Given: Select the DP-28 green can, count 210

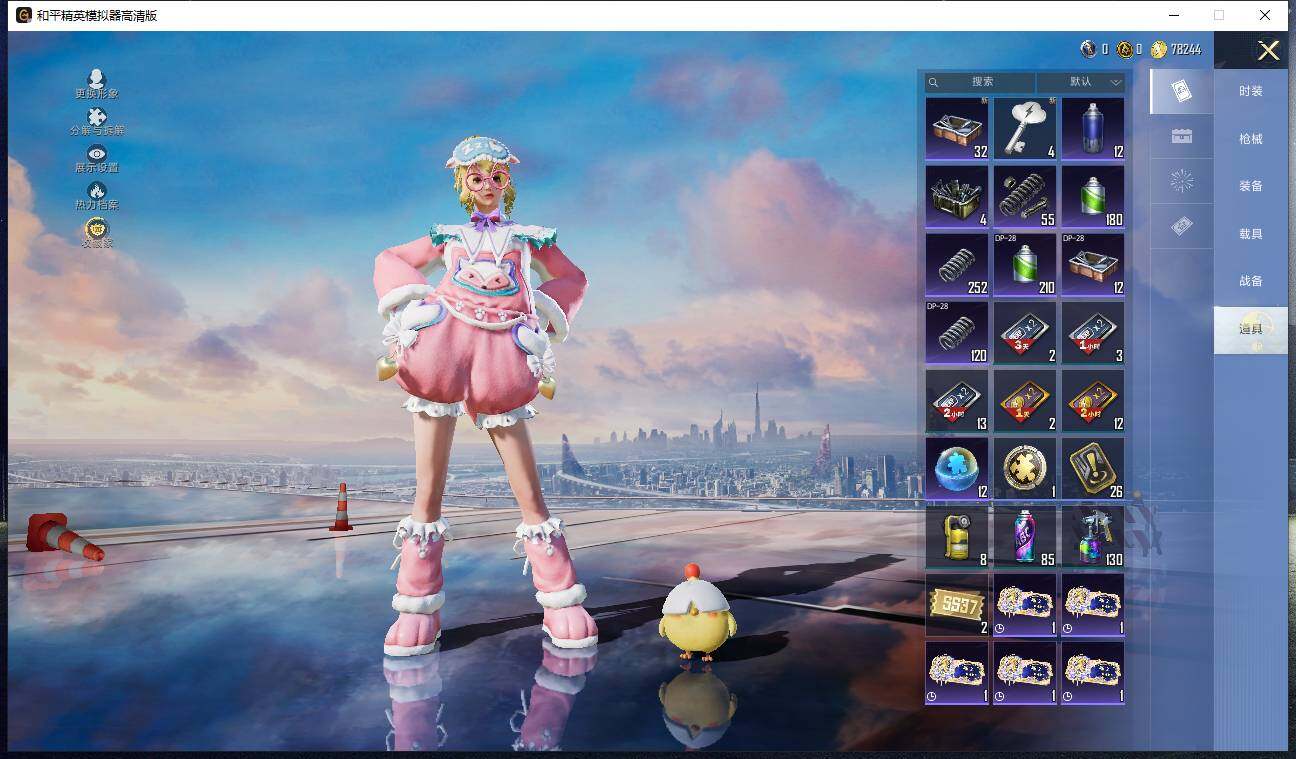Looking at the screenshot, I should (x=1025, y=265).
